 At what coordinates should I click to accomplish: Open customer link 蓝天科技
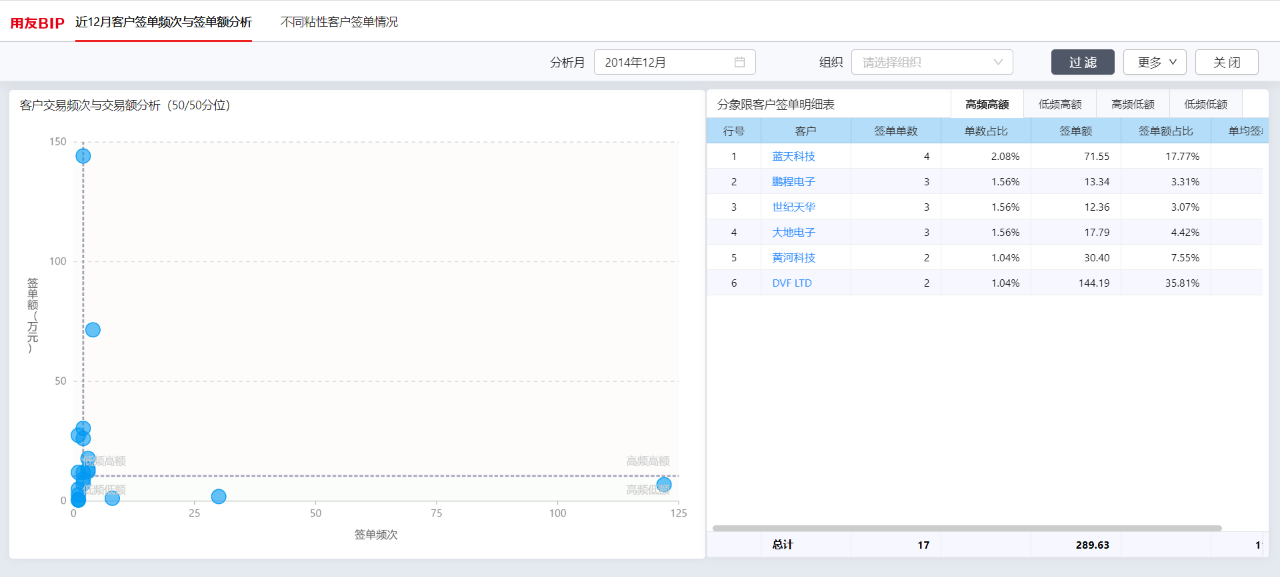point(794,157)
